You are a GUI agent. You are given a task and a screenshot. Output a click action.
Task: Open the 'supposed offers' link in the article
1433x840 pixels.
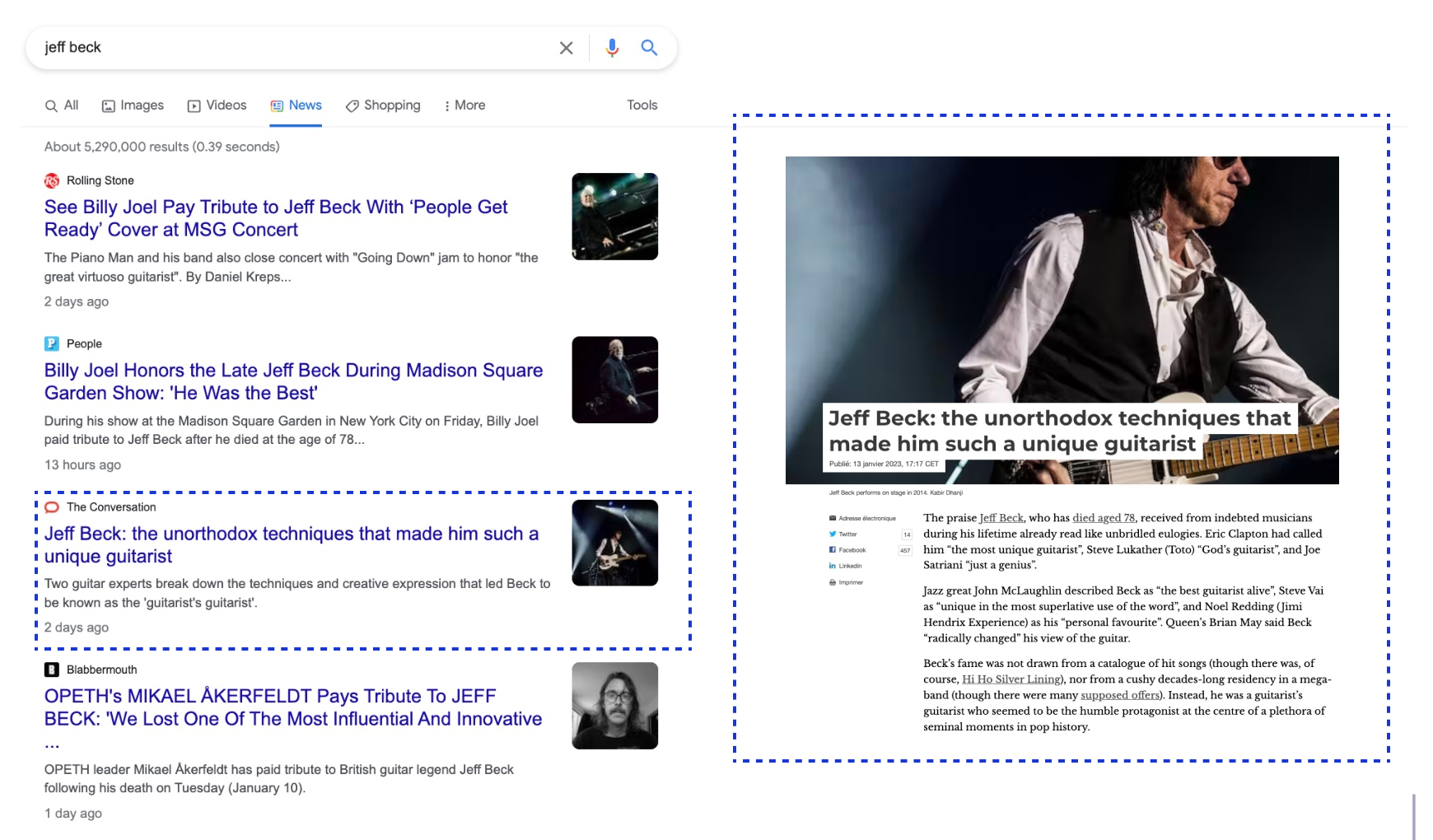1120,695
